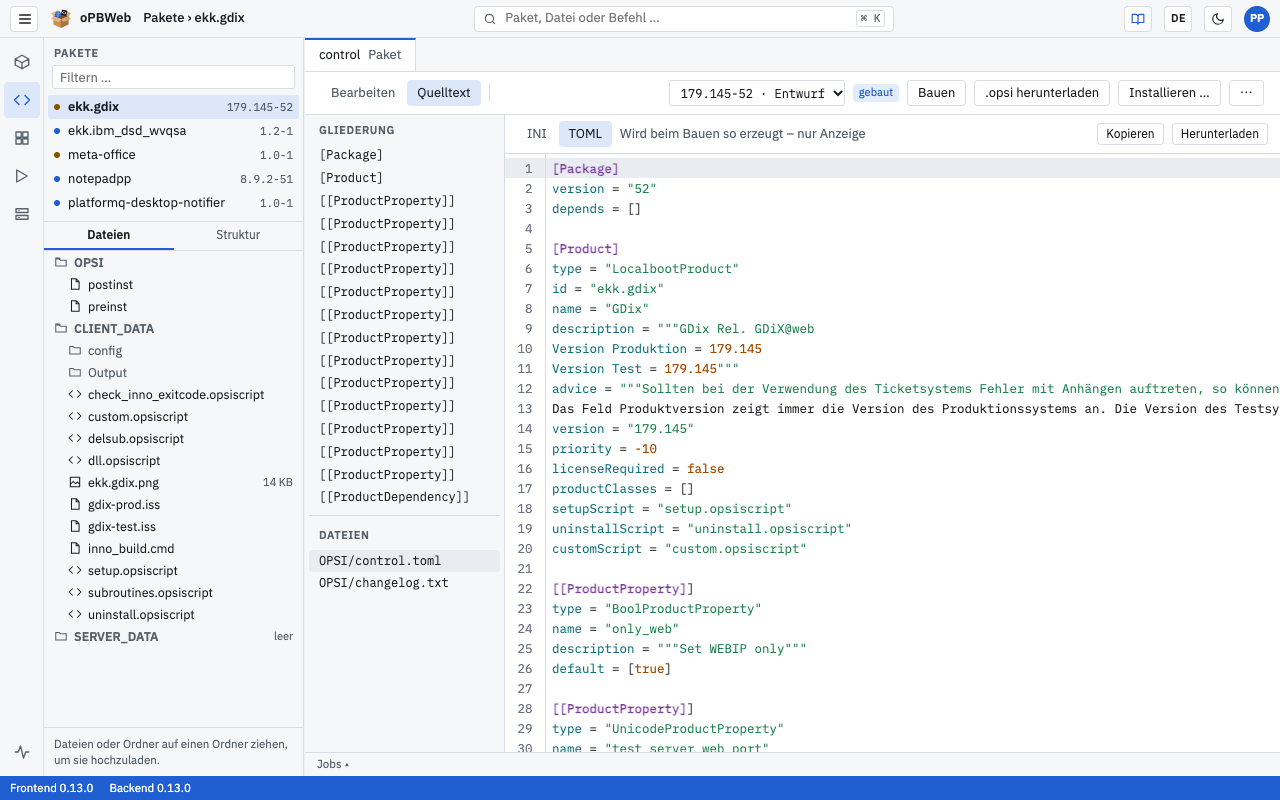Click the code icon beside dll.opsiscript

pos(75,460)
